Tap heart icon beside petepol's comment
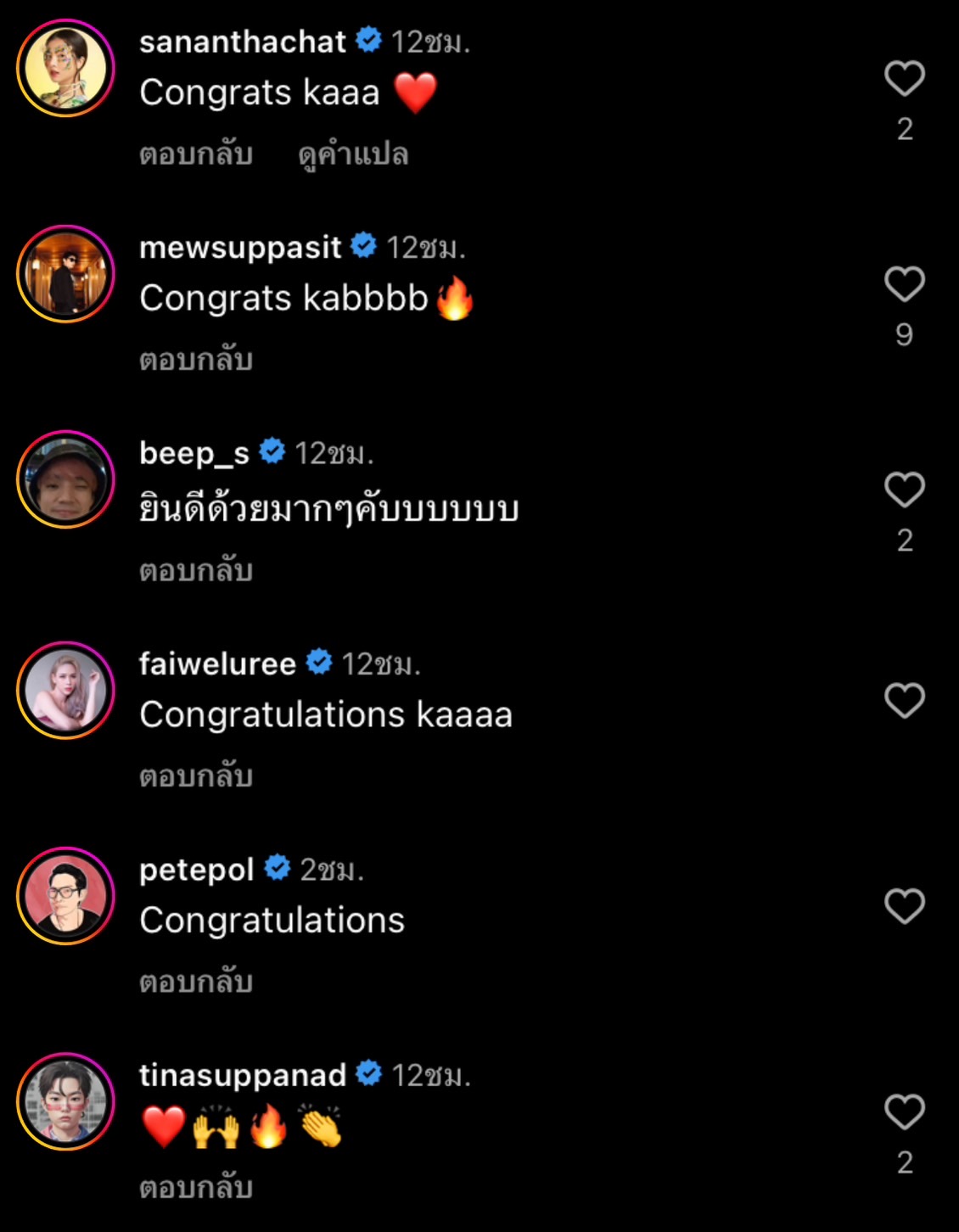Image resolution: width=959 pixels, height=1232 pixels. [x=905, y=905]
